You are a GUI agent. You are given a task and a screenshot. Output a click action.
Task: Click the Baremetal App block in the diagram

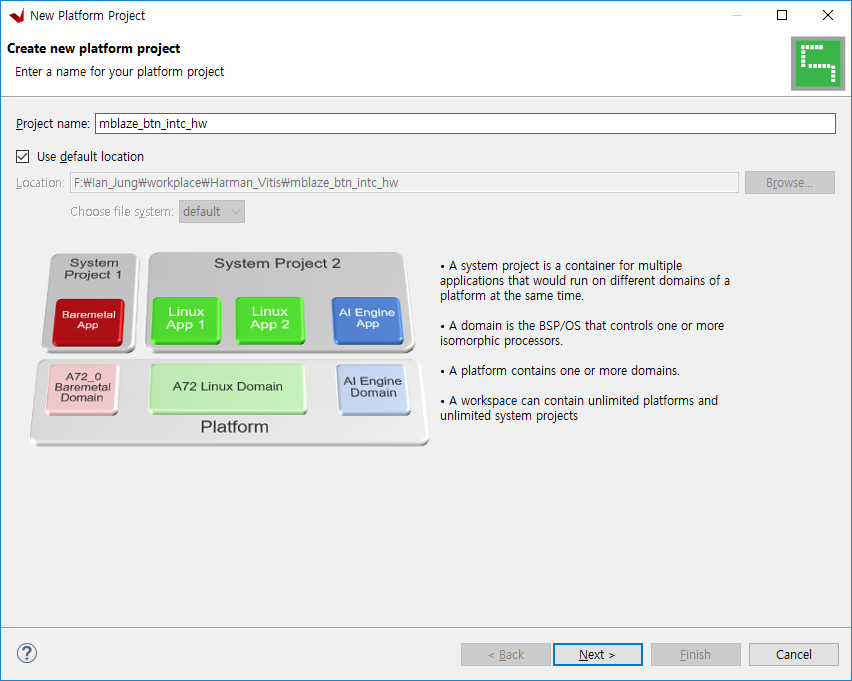click(x=88, y=322)
